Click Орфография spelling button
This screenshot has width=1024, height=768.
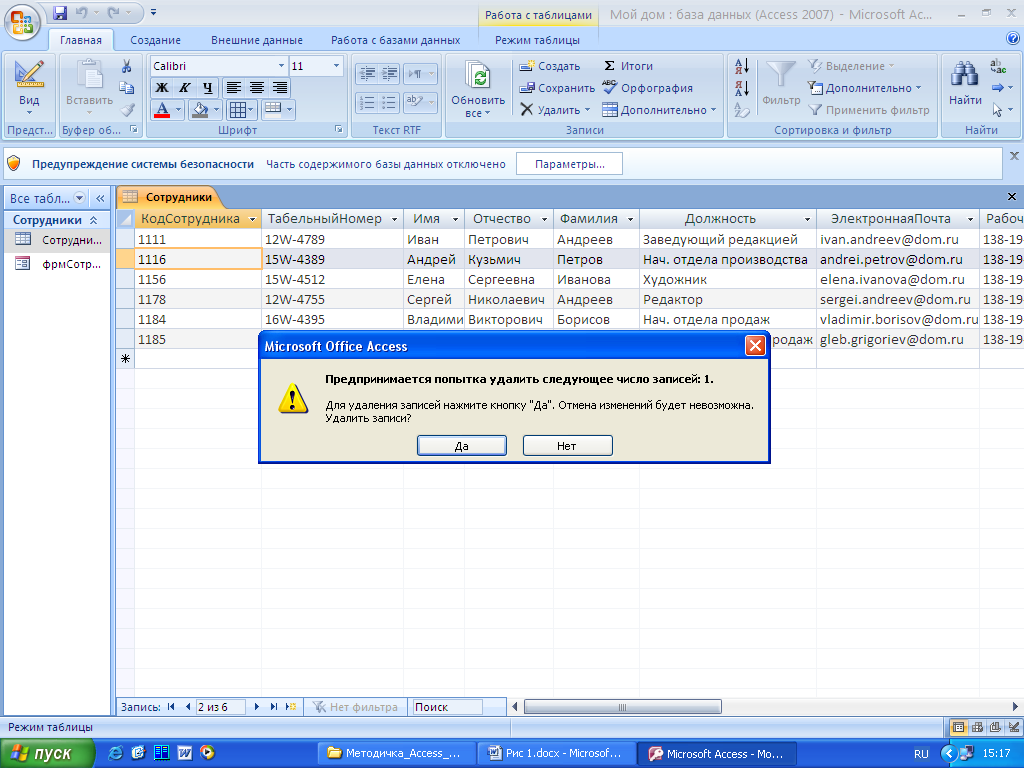click(x=648, y=88)
